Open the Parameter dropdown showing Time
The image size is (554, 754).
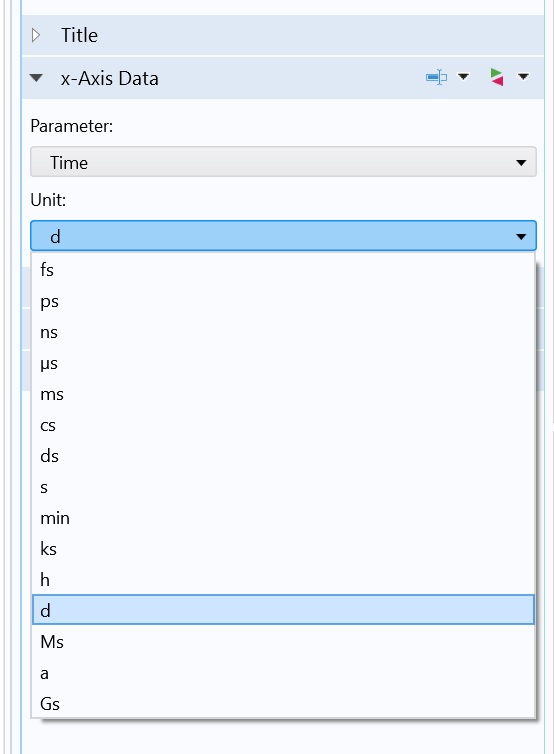283,162
